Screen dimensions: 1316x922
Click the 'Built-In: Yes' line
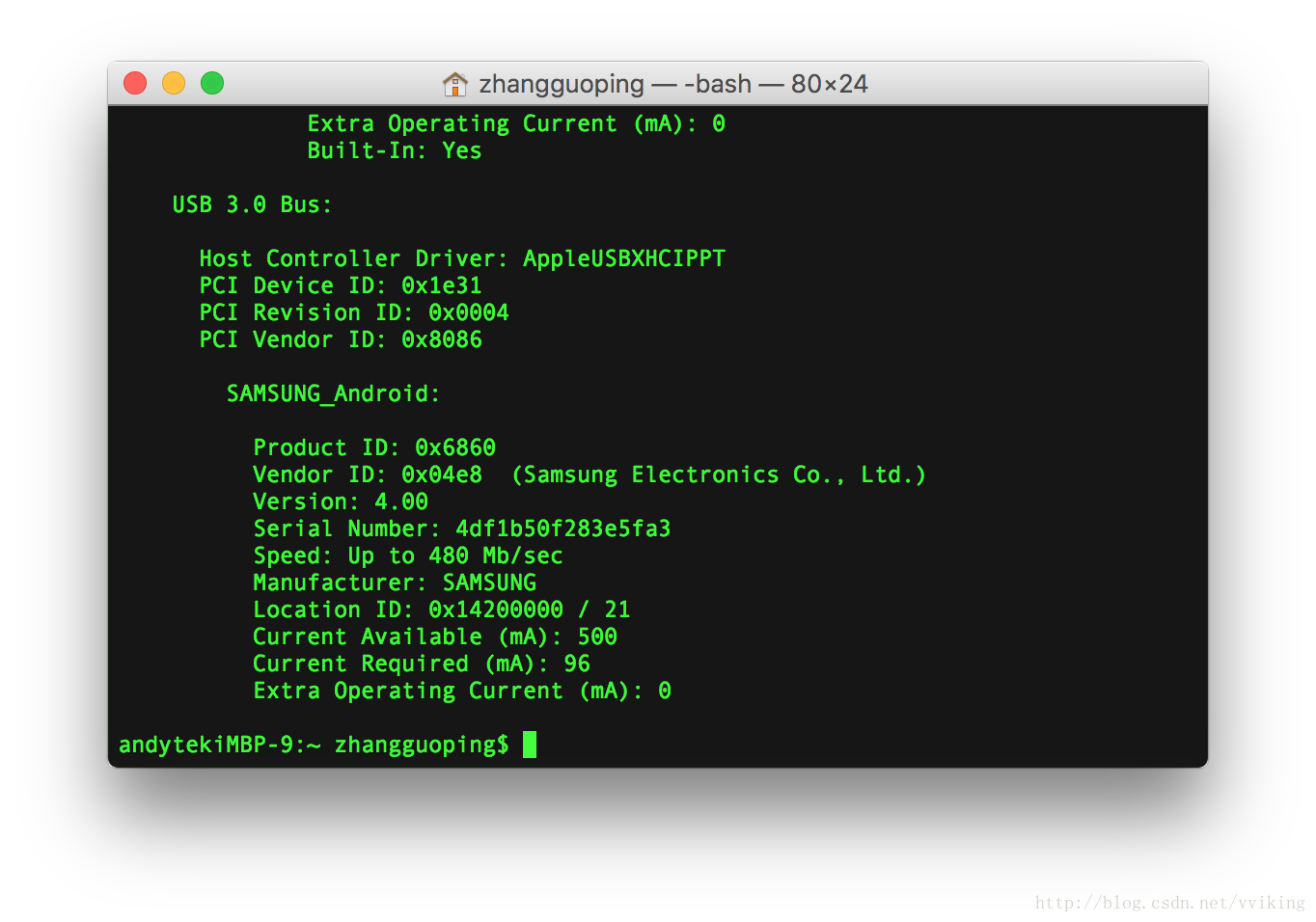[x=394, y=151]
